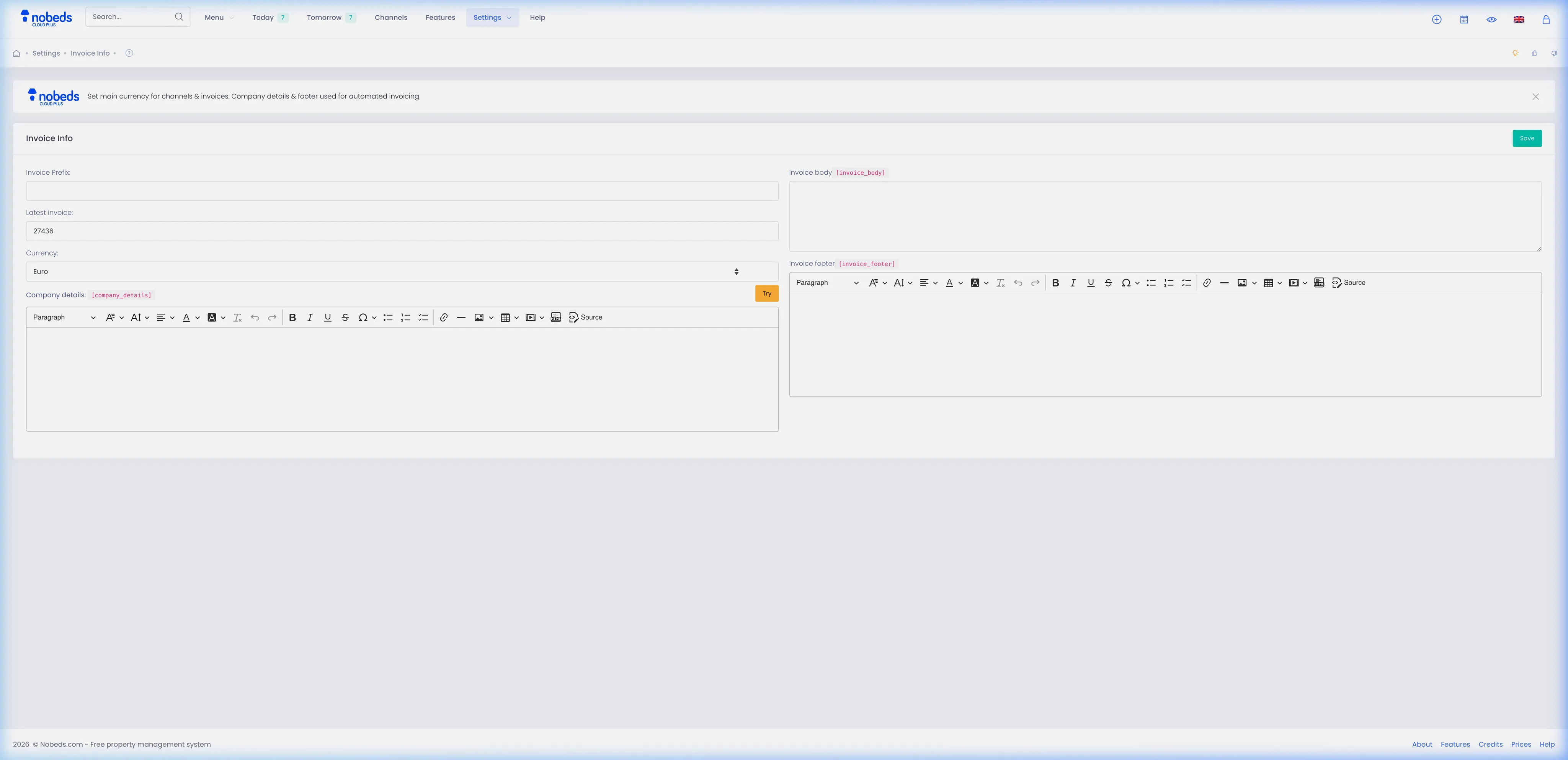Open special characters dropdown in Invoice footer
The width and height of the screenshot is (1568, 760).
(x=1130, y=283)
